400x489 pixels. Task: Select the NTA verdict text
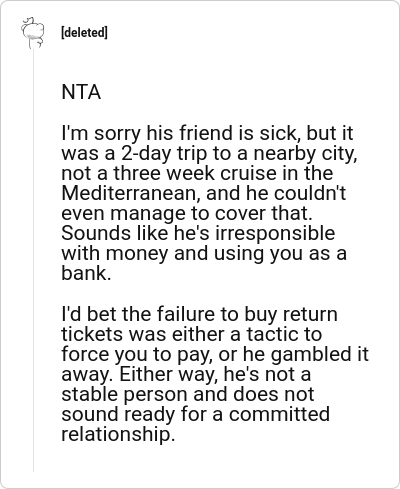(81, 92)
